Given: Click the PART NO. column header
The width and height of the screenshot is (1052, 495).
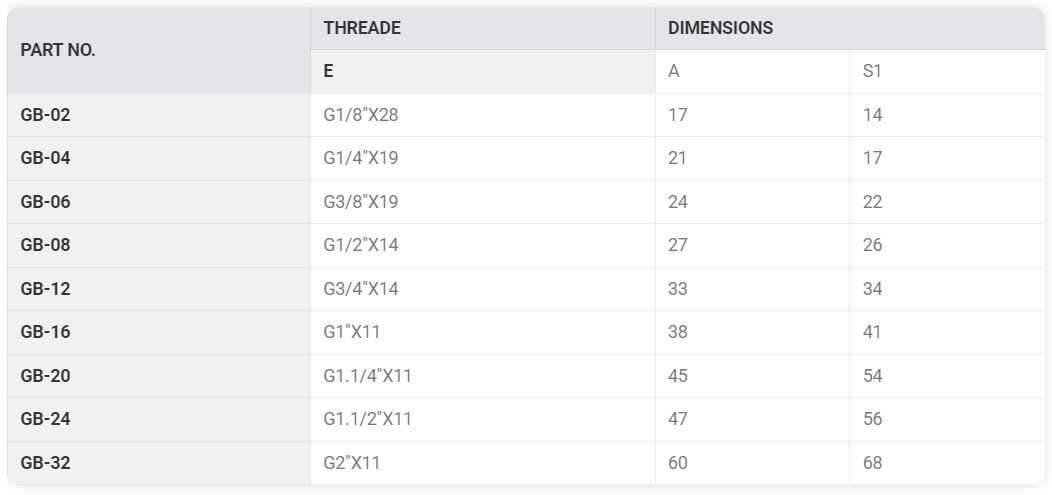Looking at the screenshot, I should 159,50.
